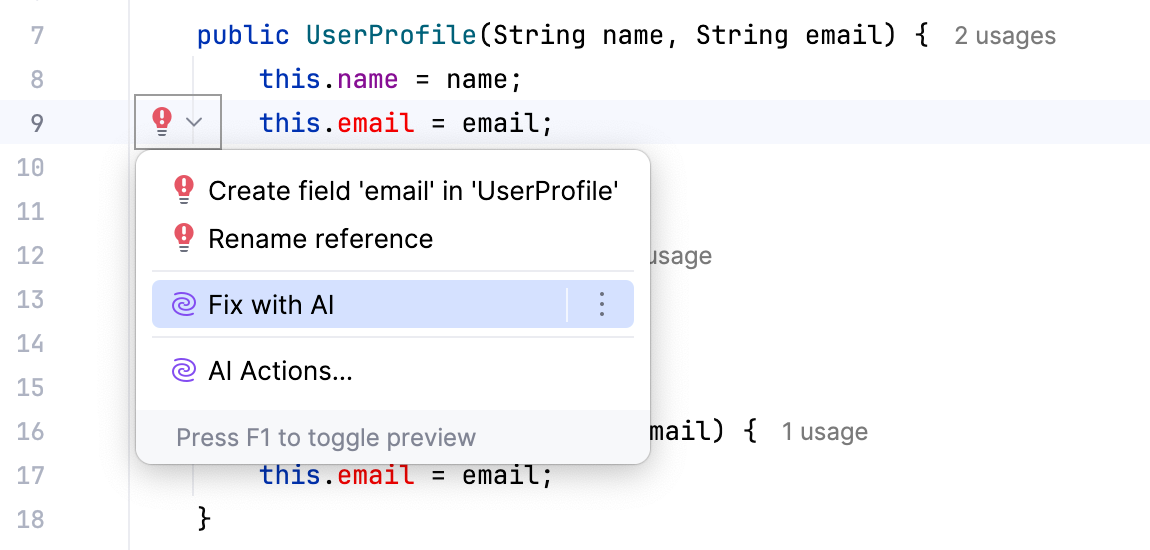
Task: Click the UserProfile constructor name
Action: click(391, 37)
